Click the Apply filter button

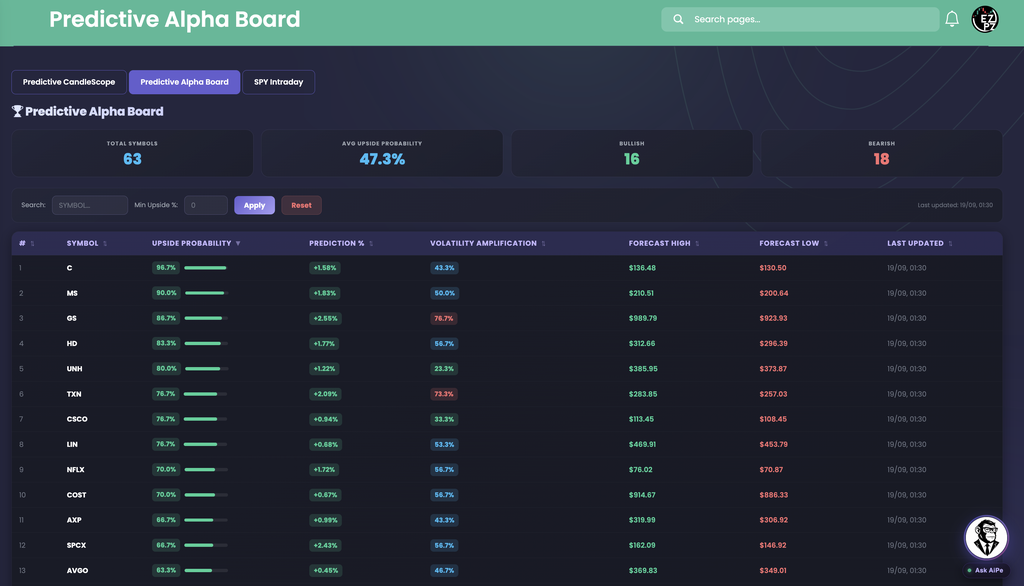point(254,205)
